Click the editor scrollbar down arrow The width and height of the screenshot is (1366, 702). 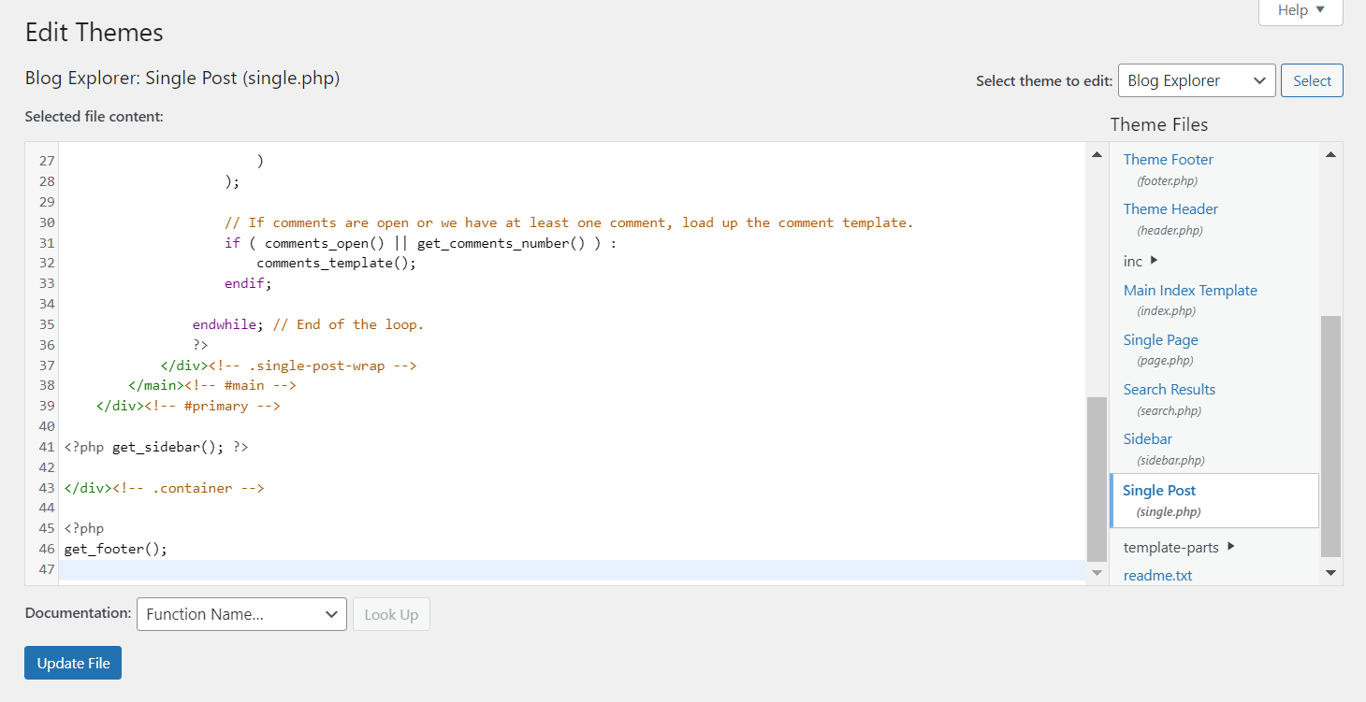tap(1096, 573)
